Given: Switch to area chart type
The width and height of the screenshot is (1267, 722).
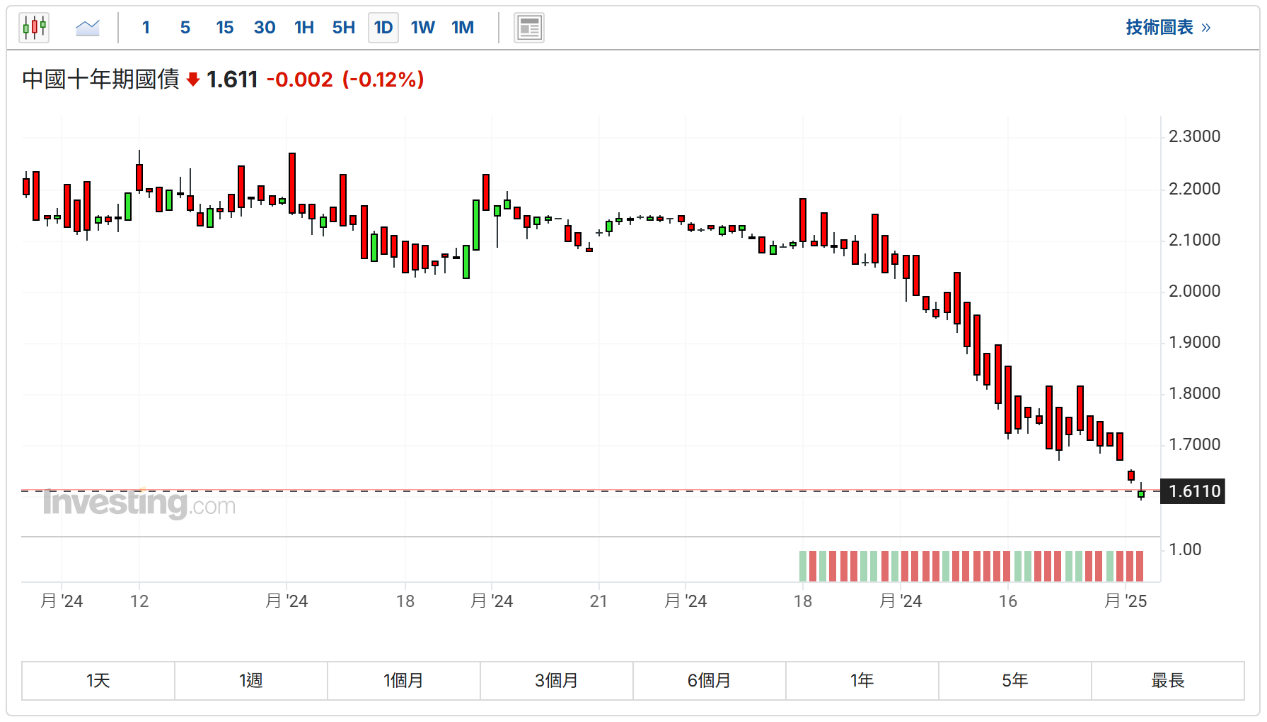Looking at the screenshot, I should coord(88,28).
